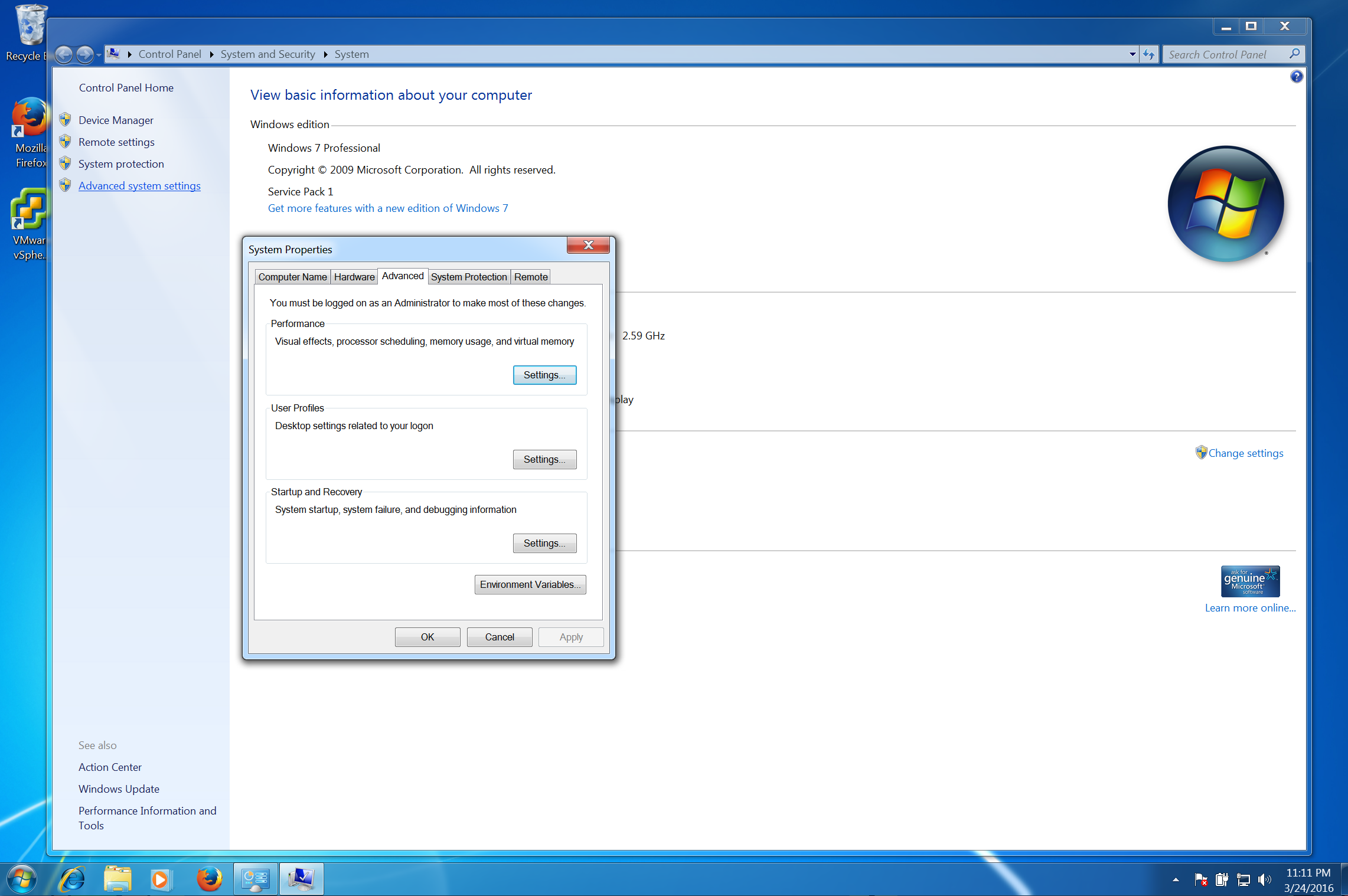Click Get more features with Windows 7 link
1348x896 pixels.
tap(388, 208)
